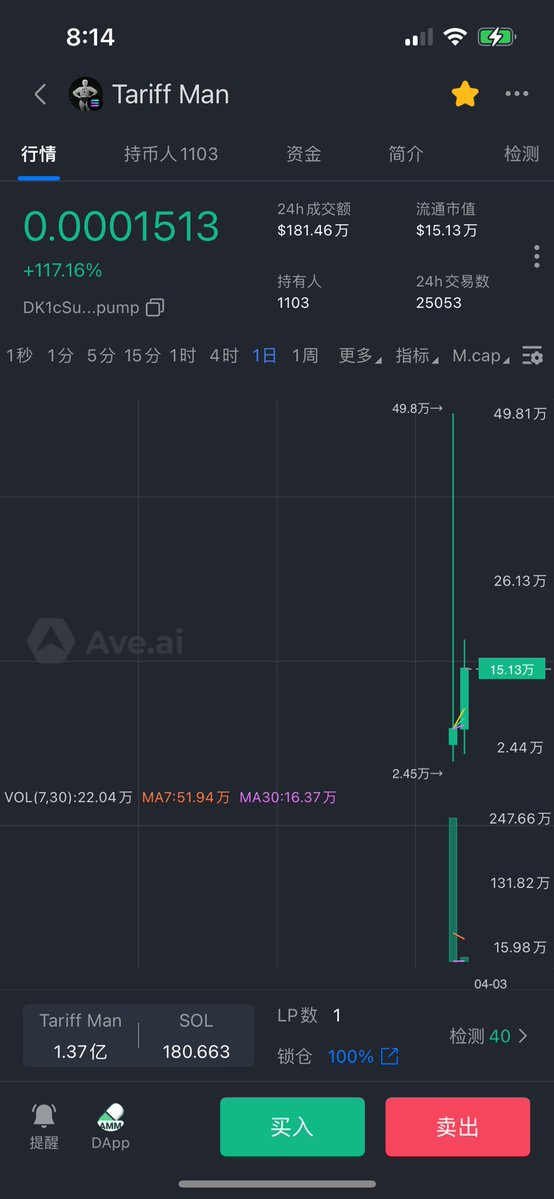
Task: Tap the red 卖出 sell button
Action: 458,1126
